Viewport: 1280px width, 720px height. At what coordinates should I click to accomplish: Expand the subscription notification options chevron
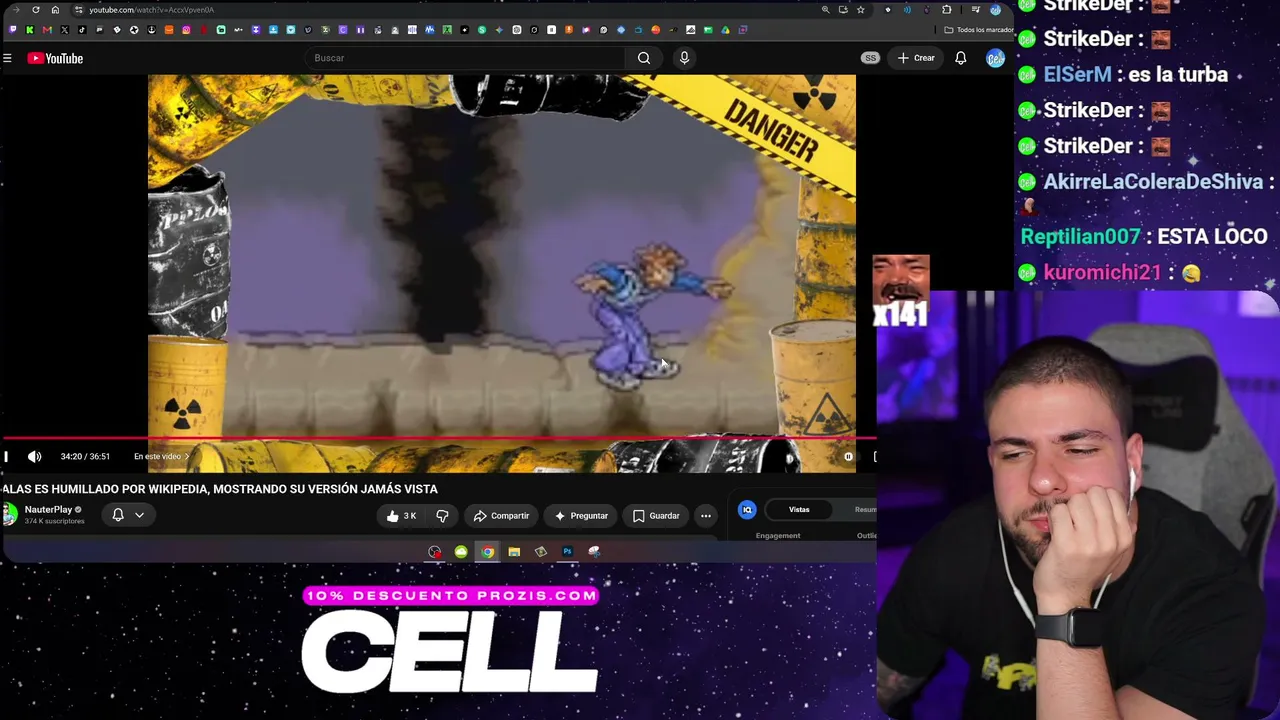coord(139,516)
